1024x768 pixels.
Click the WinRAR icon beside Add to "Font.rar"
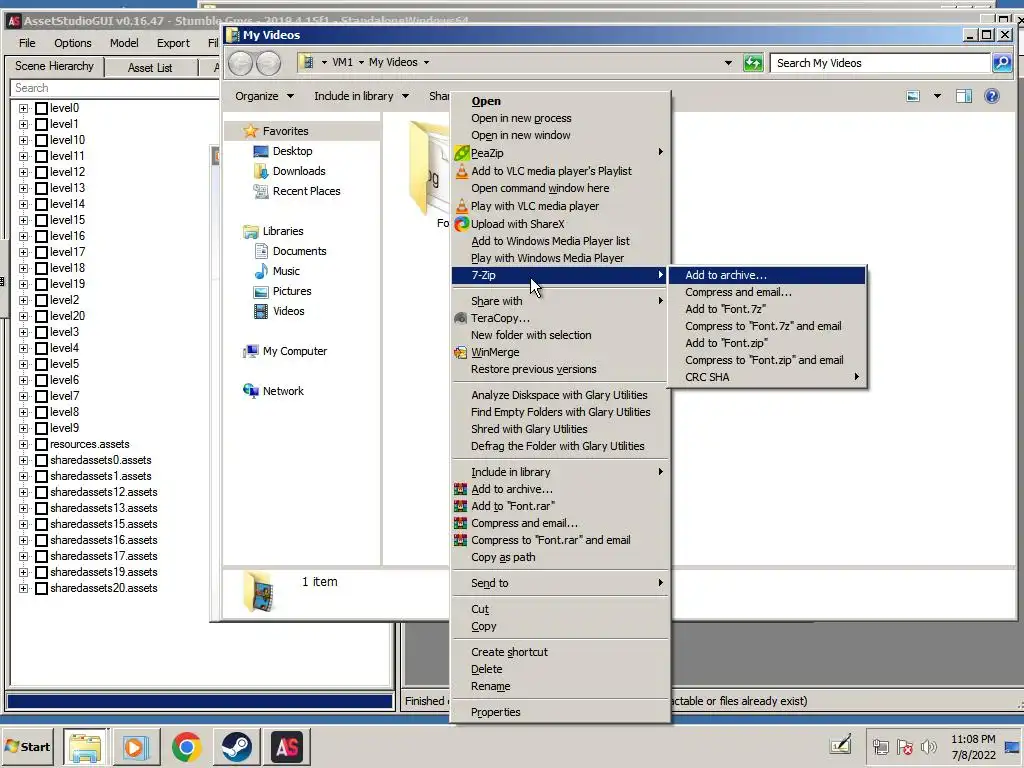(461, 506)
